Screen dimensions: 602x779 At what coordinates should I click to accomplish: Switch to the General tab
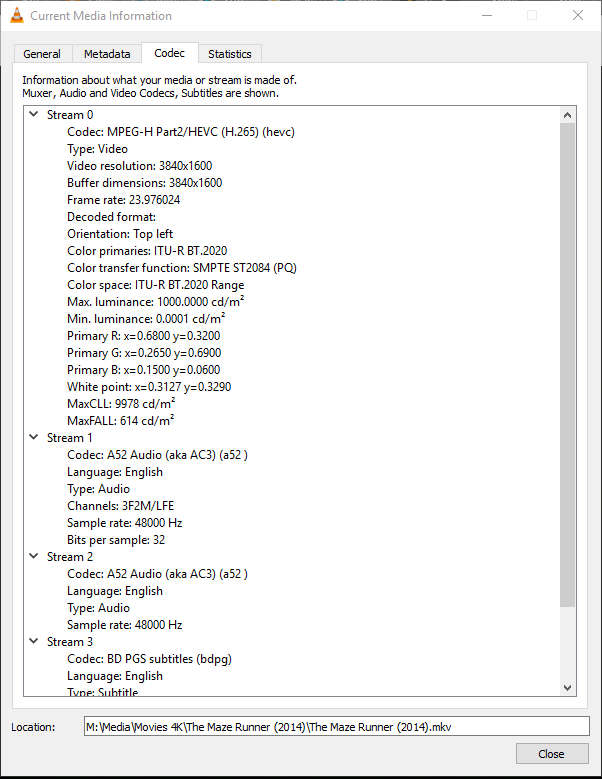pos(42,54)
